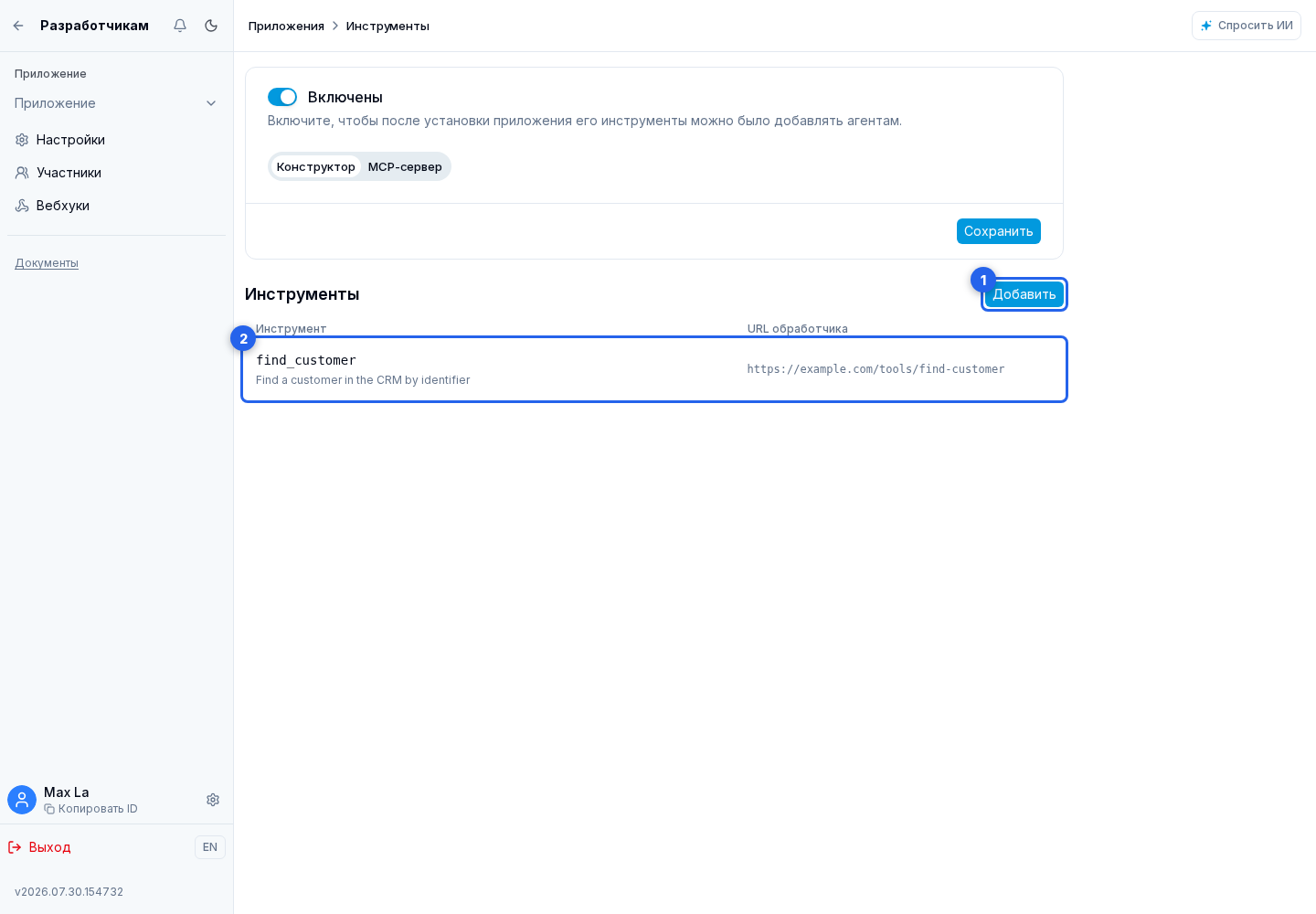Viewport: 1316px width, 914px height.
Task: Toggle dark mode moon icon
Action: click(x=211, y=26)
